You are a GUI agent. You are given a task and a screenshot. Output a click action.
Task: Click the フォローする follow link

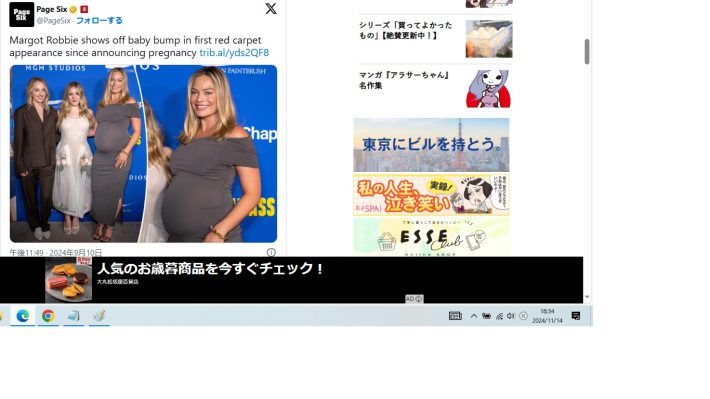pyautogui.click(x=99, y=20)
